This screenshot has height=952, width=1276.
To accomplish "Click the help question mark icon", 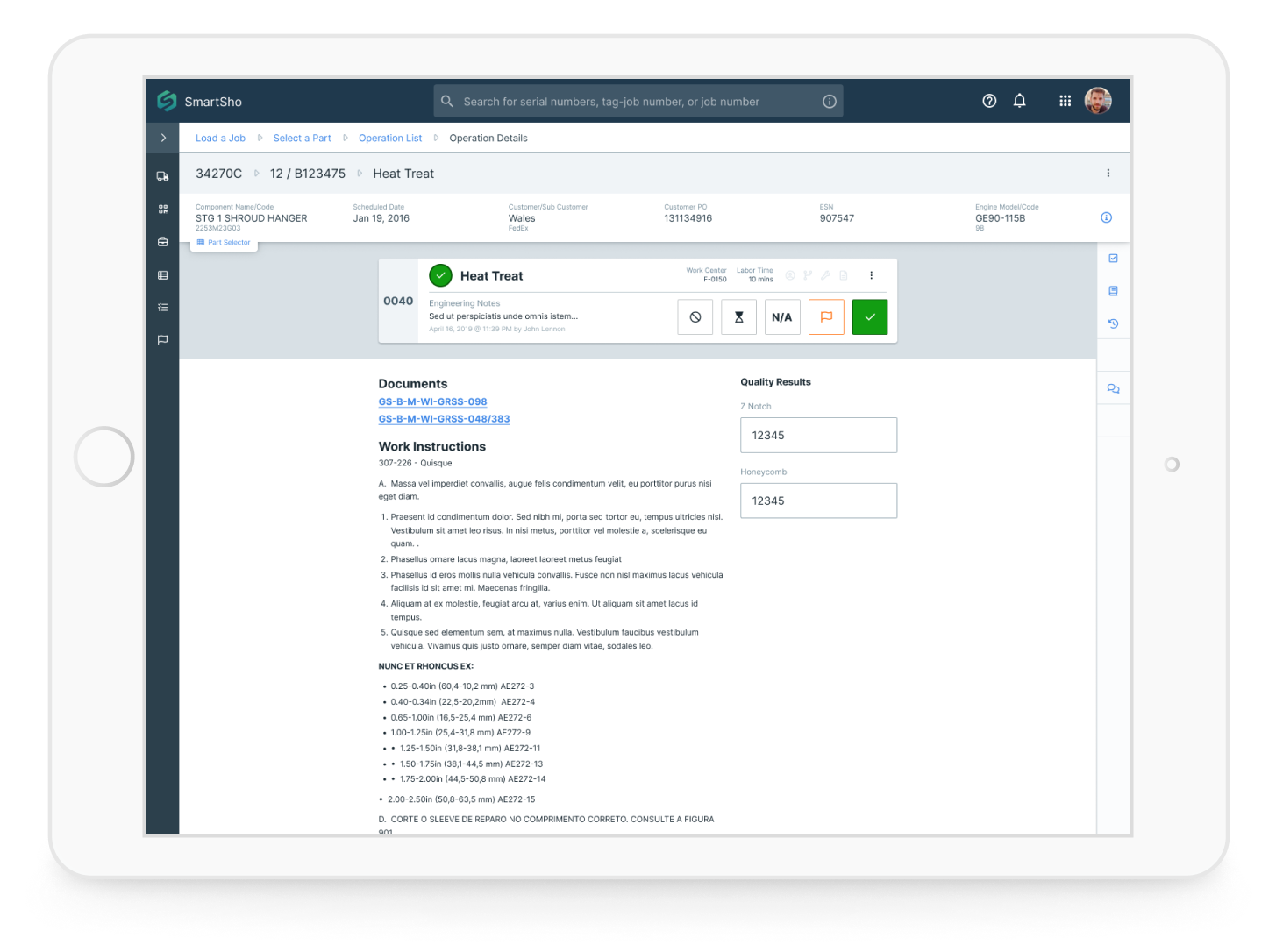I will coord(989,101).
